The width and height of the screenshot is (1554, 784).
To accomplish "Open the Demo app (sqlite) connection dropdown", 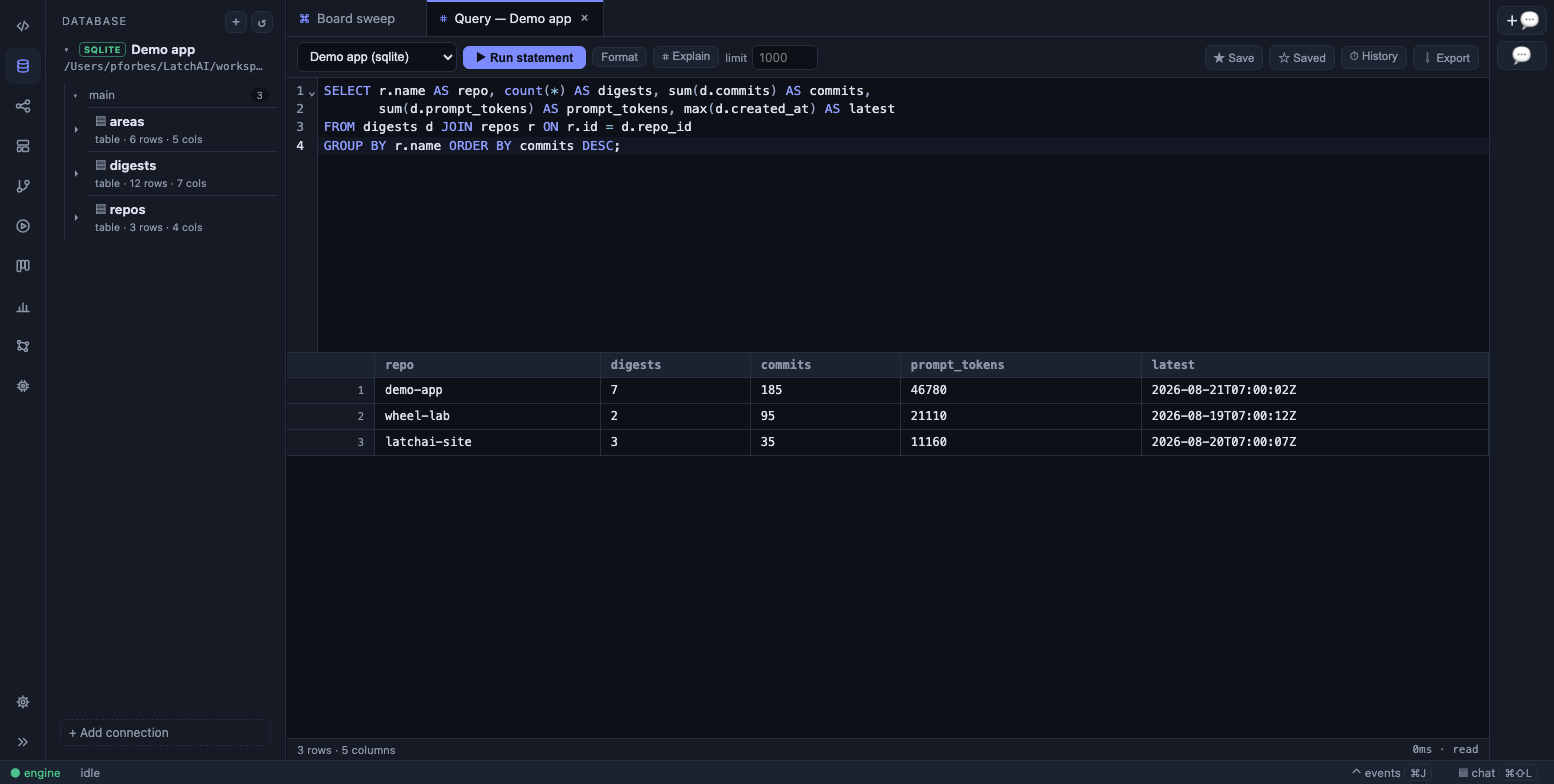I will coord(377,57).
